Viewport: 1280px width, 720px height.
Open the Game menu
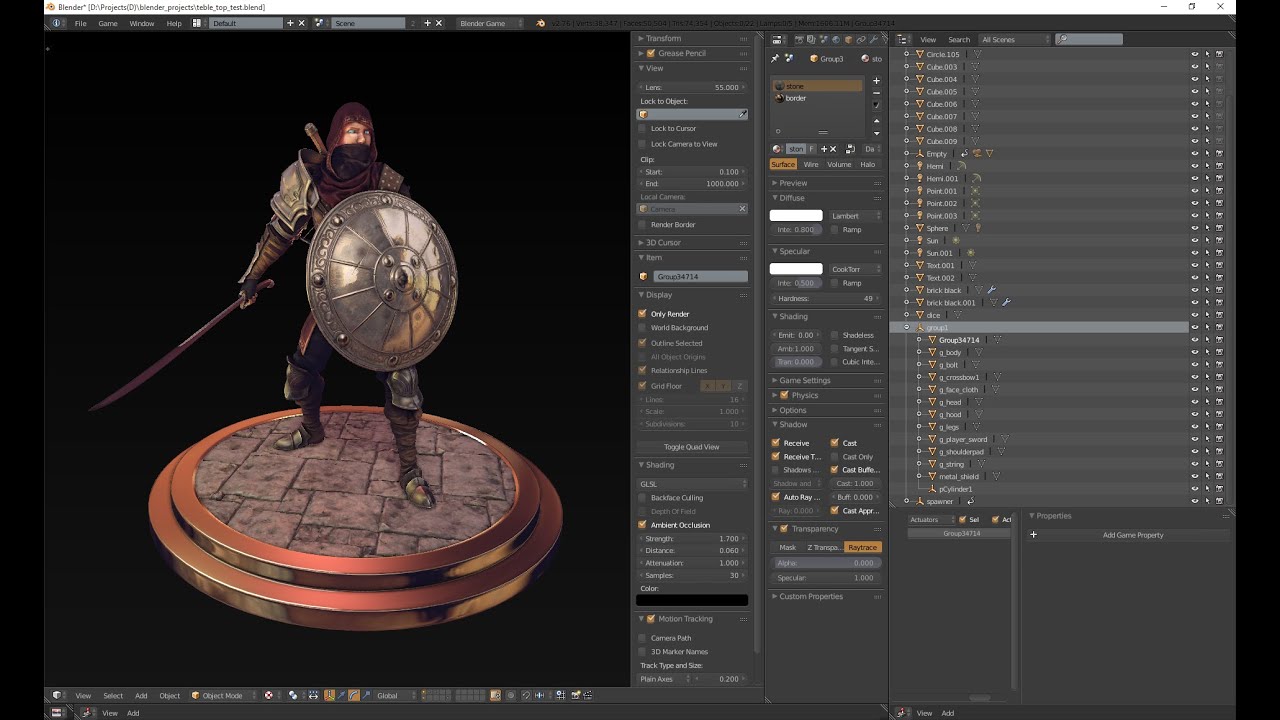(108, 23)
